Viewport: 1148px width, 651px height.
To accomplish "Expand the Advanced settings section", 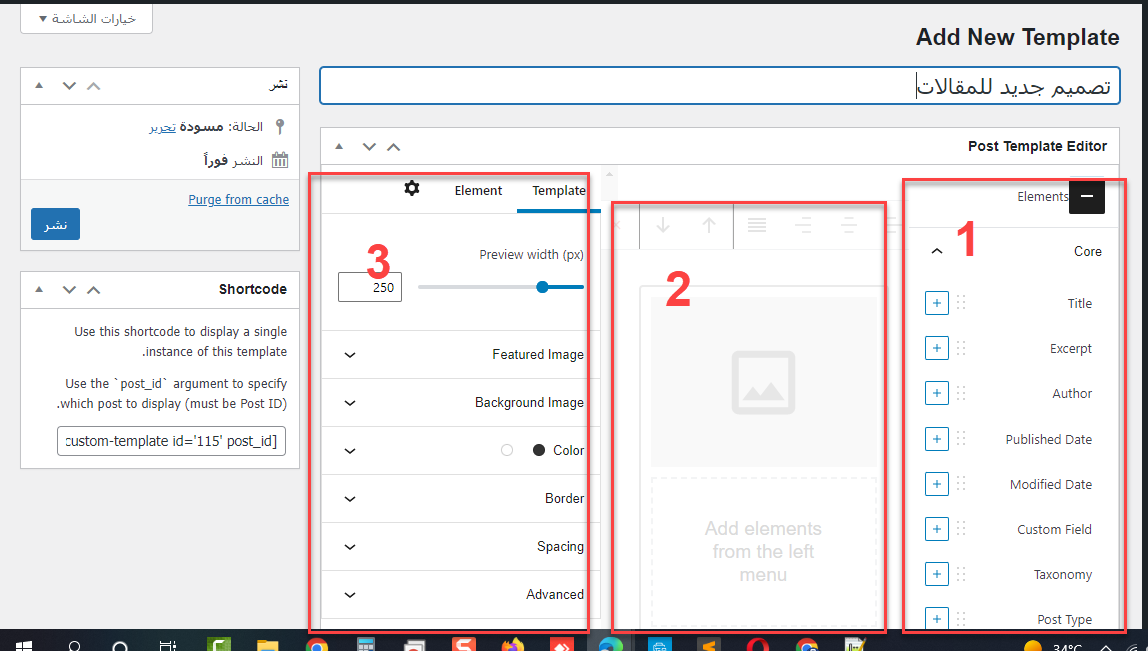I will point(350,594).
